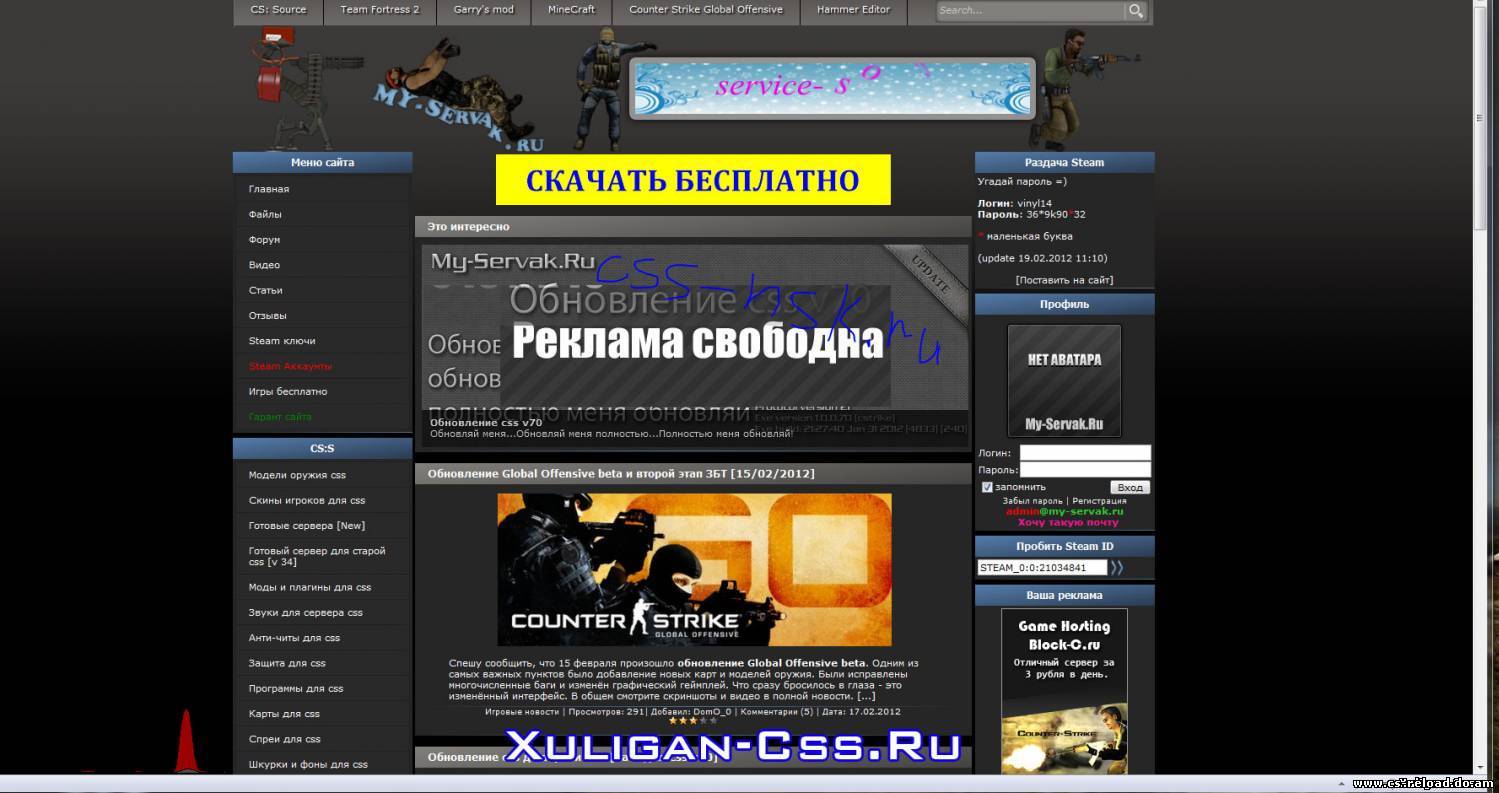Open the Игровые новости category link

[522, 712]
